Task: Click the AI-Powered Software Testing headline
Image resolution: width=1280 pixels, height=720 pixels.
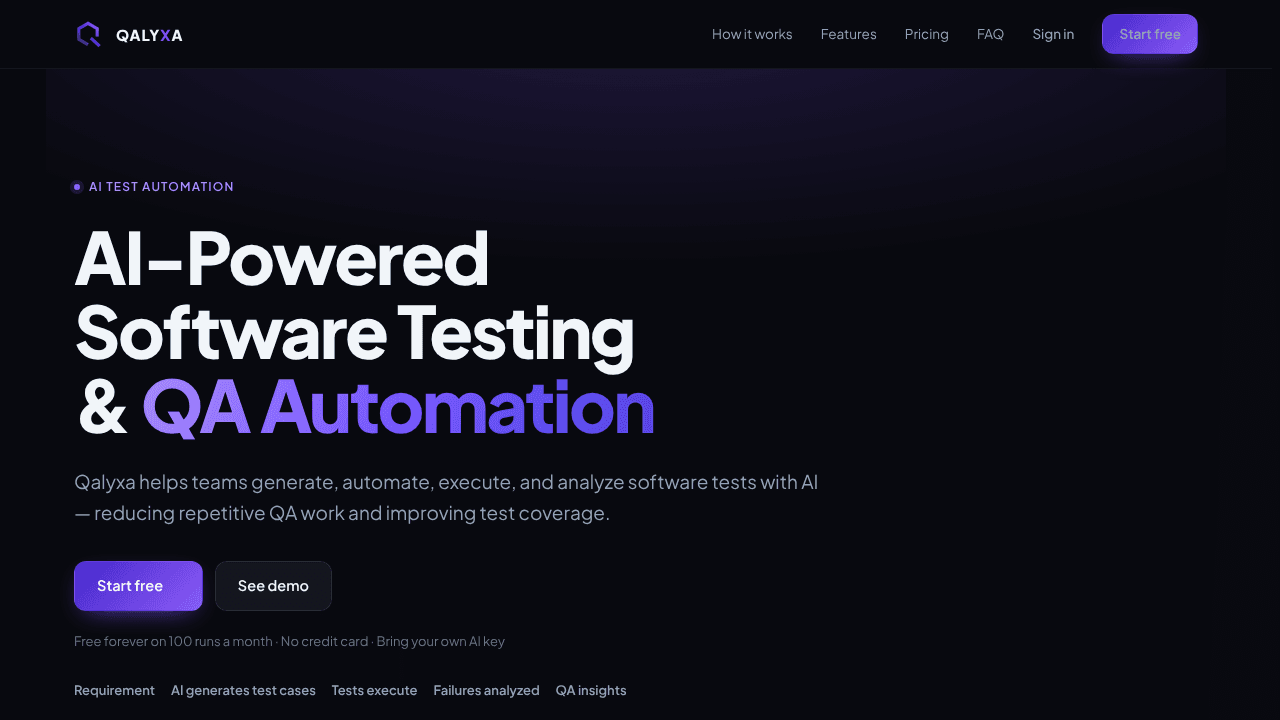Action: tap(355, 295)
